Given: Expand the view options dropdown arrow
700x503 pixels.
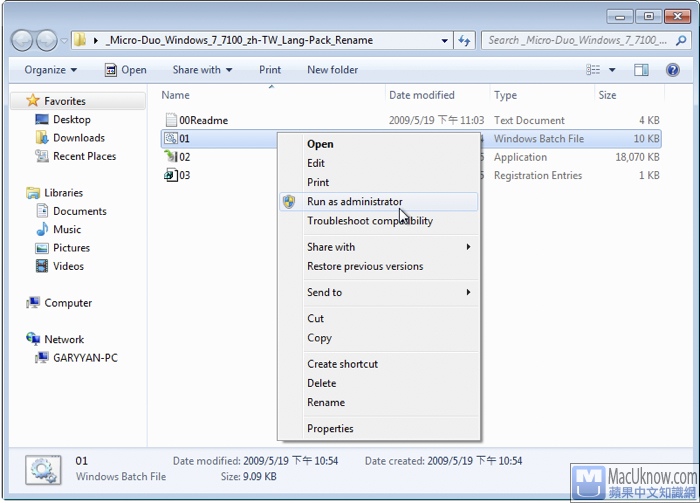Looking at the screenshot, I should click(612, 70).
